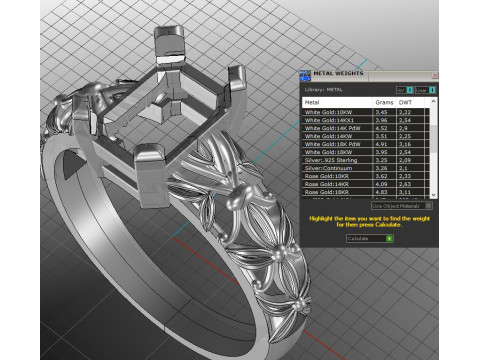
Task: Toggle the User library option
Action: 425,90
